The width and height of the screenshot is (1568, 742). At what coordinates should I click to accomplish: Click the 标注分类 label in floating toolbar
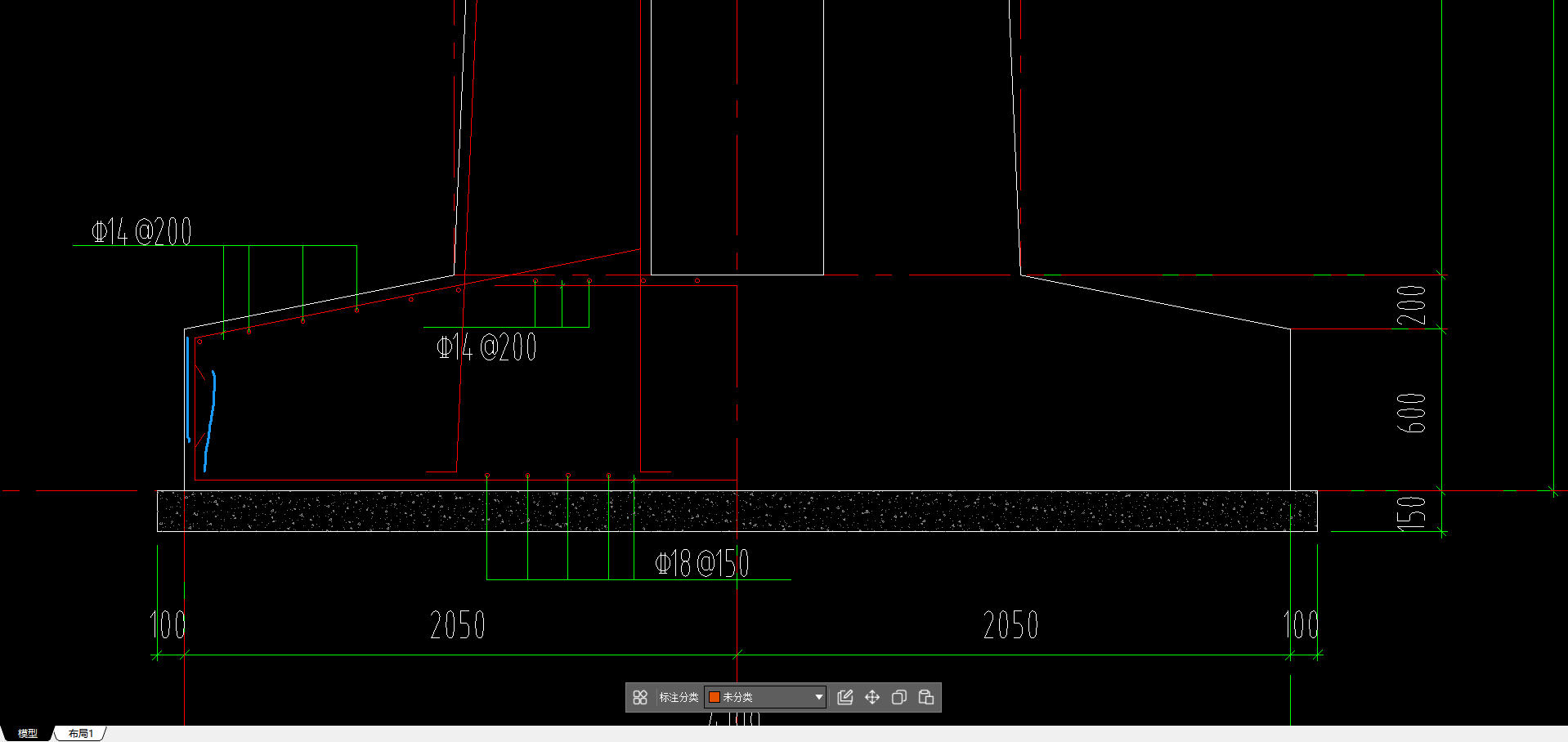679,697
